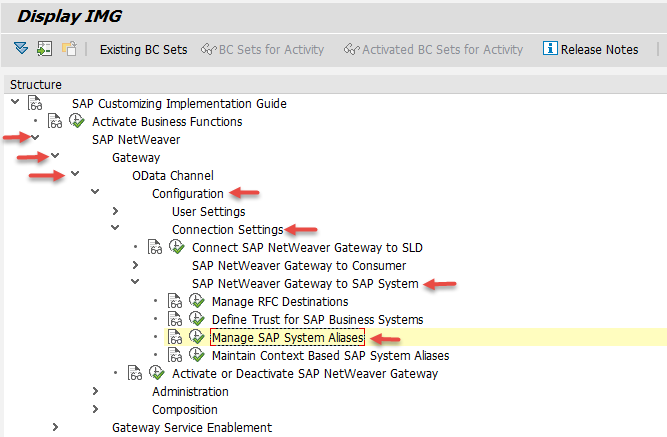The image size is (667, 437).
Task: Open documentation icon for Manage RFC Destinations
Action: [x=176, y=302]
